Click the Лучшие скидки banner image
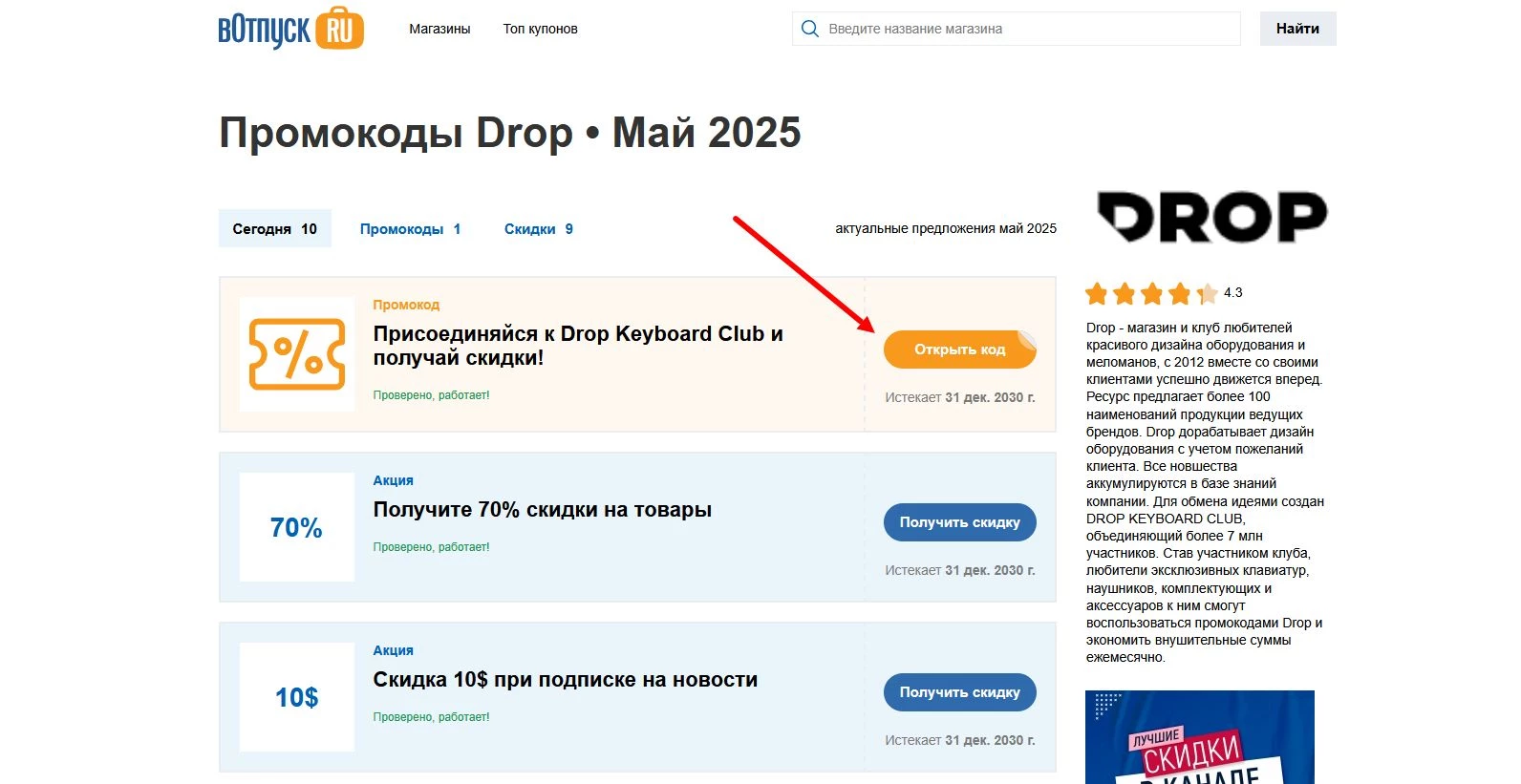 click(x=1200, y=737)
